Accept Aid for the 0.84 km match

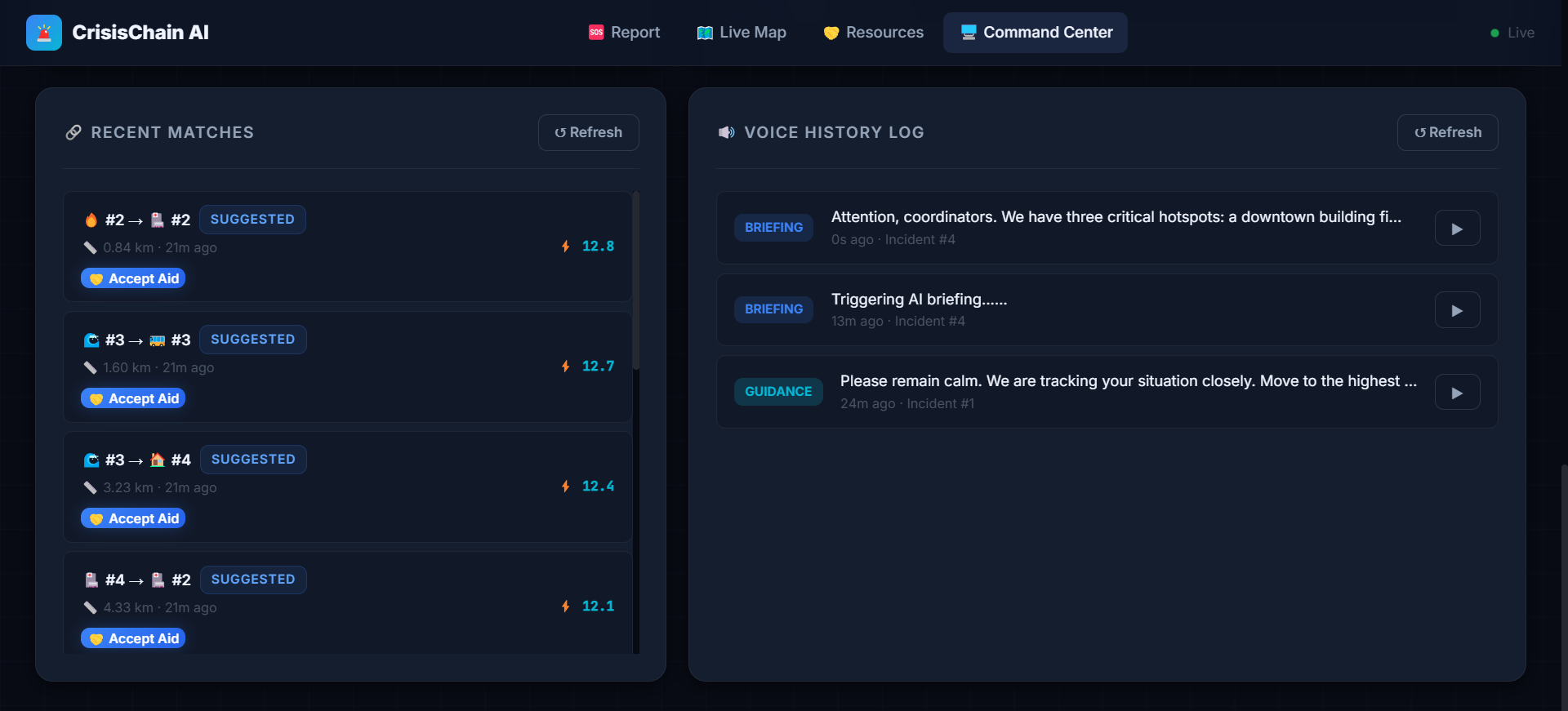[133, 278]
